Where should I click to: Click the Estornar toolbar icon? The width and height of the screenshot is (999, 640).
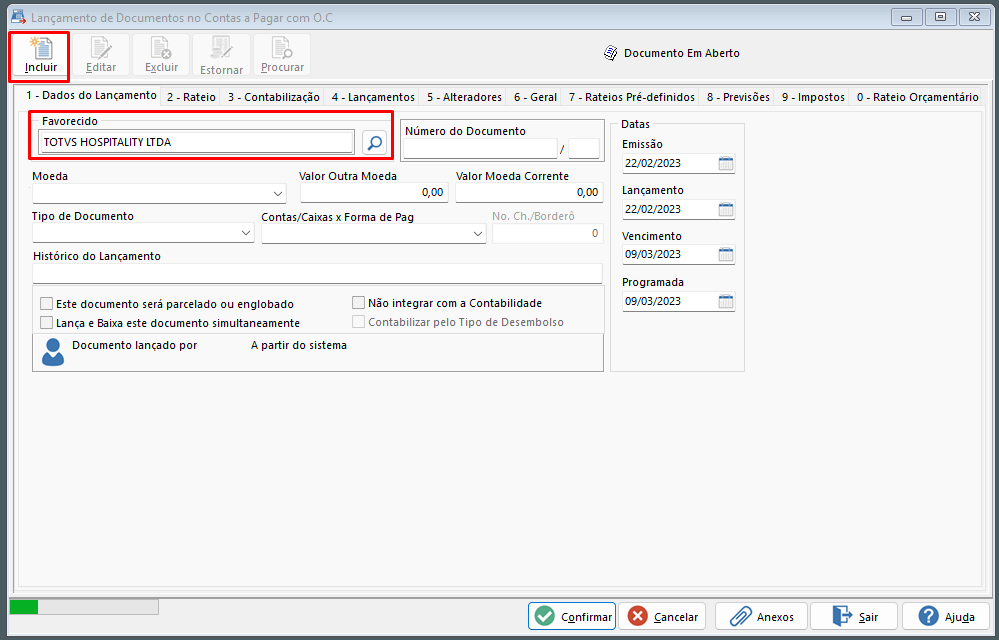click(x=221, y=56)
